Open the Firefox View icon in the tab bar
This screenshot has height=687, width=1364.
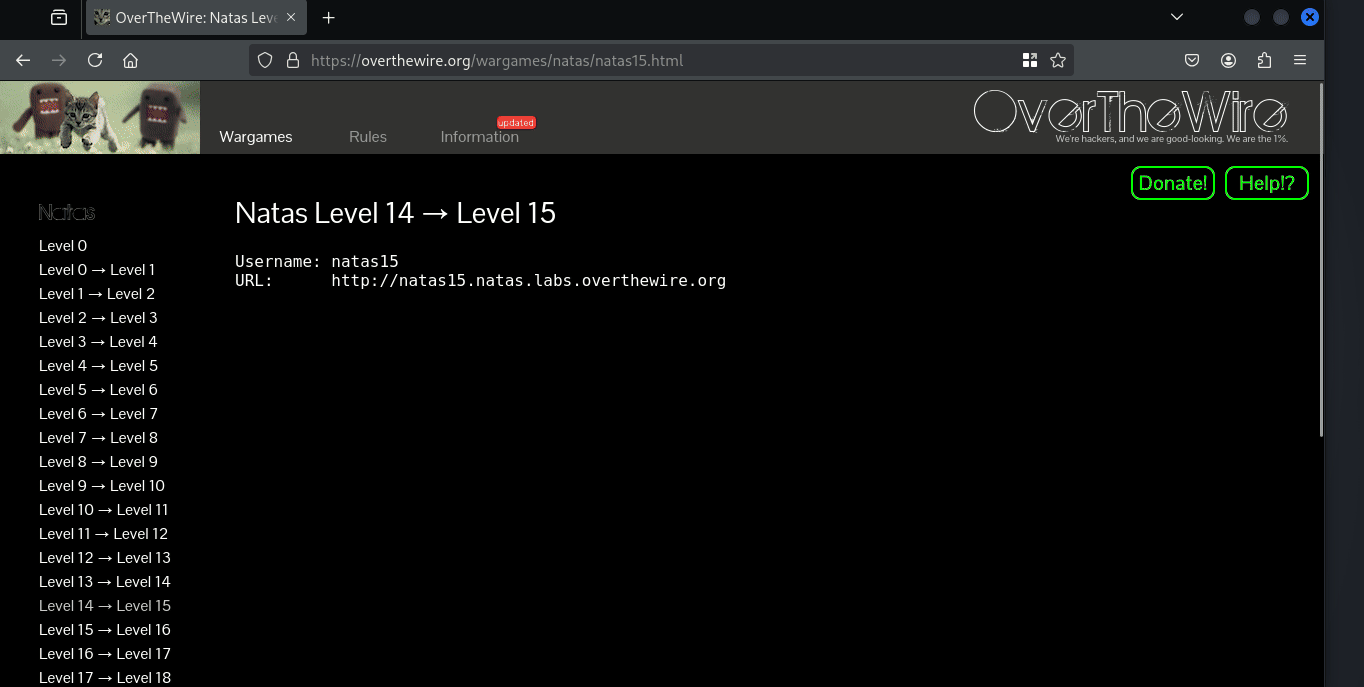59,17
